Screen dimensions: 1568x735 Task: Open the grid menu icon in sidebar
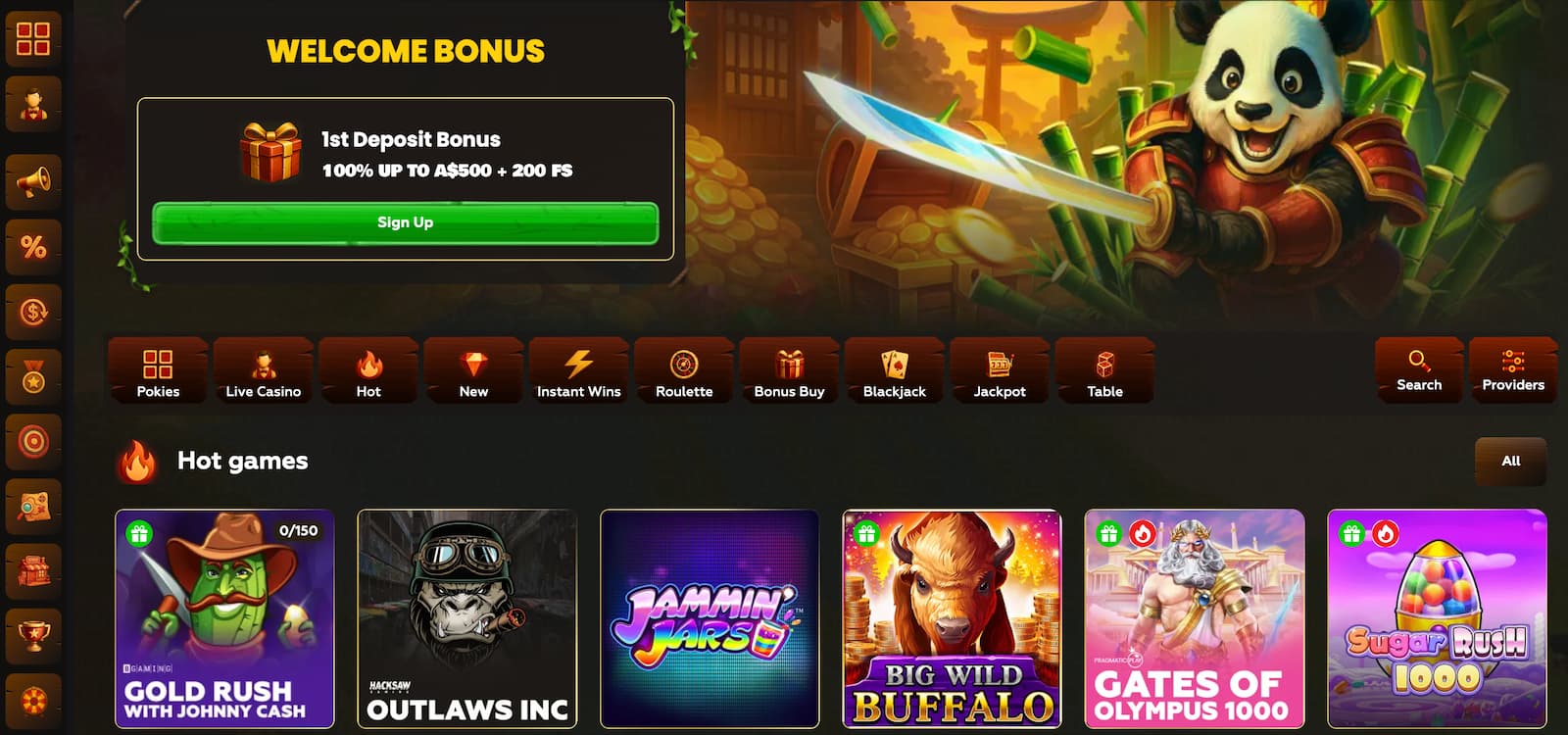point(33,39)
